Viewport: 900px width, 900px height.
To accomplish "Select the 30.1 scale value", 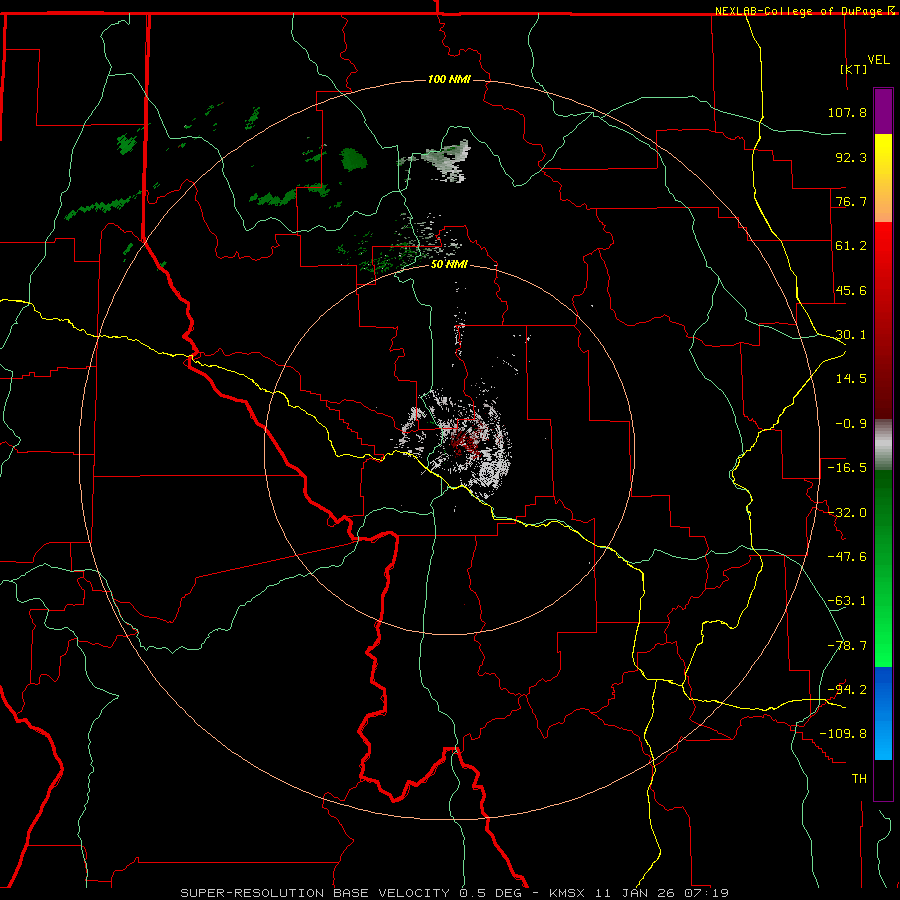I will pyautogui.click(x=851, y=335).
